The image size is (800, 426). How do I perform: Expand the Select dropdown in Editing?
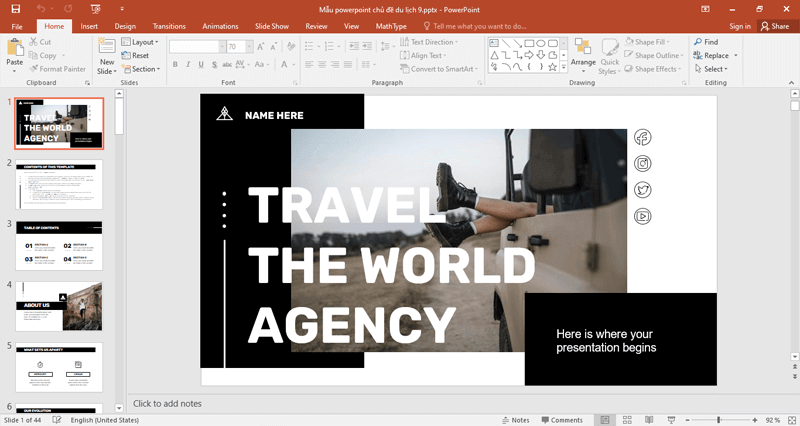pos(711,69)
